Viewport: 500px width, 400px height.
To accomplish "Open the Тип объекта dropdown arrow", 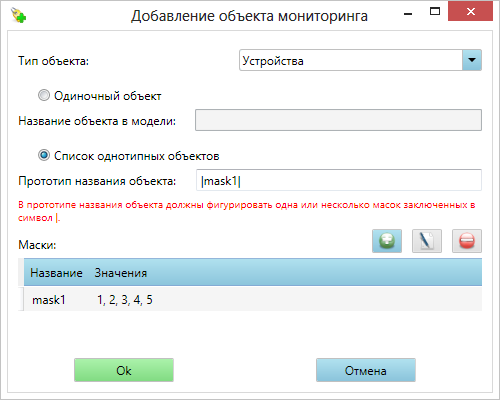I will pyautogui.click(x=472, y=60).
